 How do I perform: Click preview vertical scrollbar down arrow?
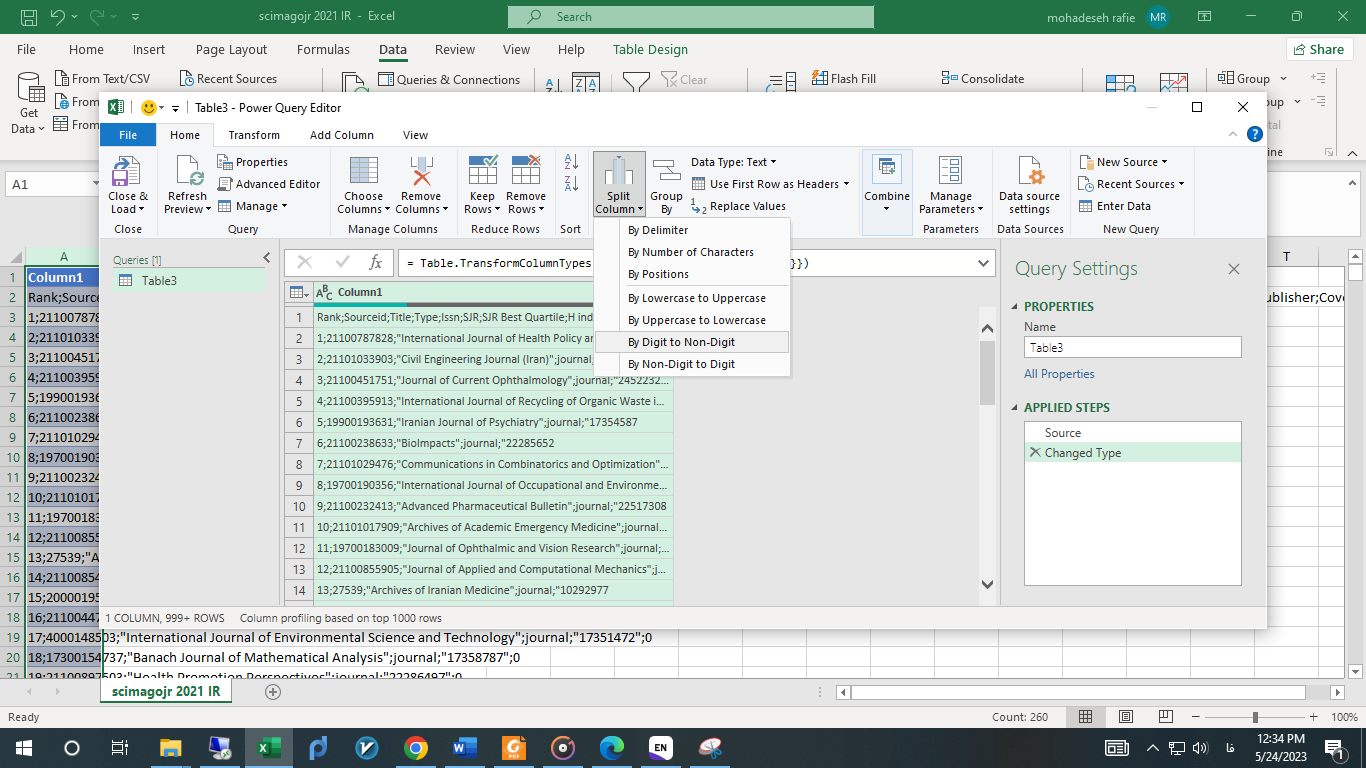[987, 584]
